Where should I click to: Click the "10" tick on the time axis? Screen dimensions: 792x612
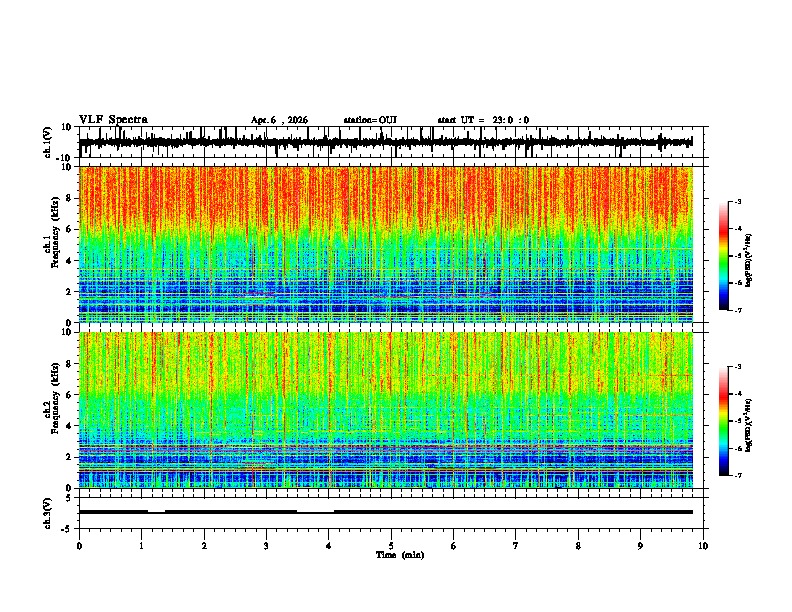[x=703, y=546]
